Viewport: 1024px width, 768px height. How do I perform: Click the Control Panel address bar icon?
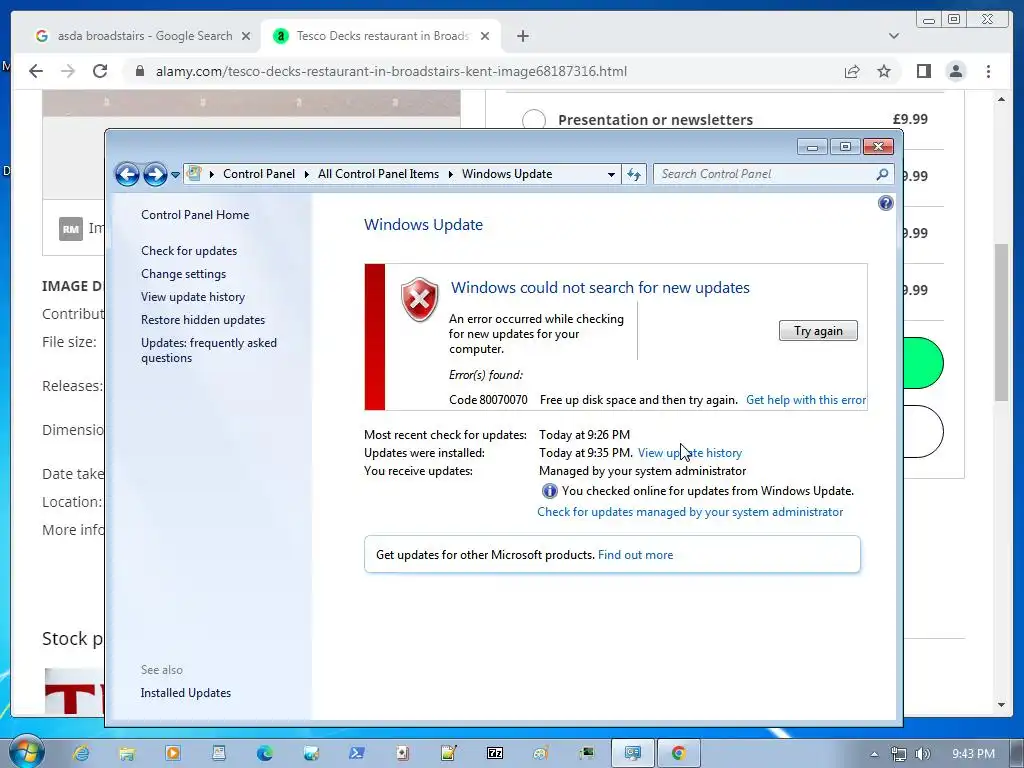tap(194, 174)
